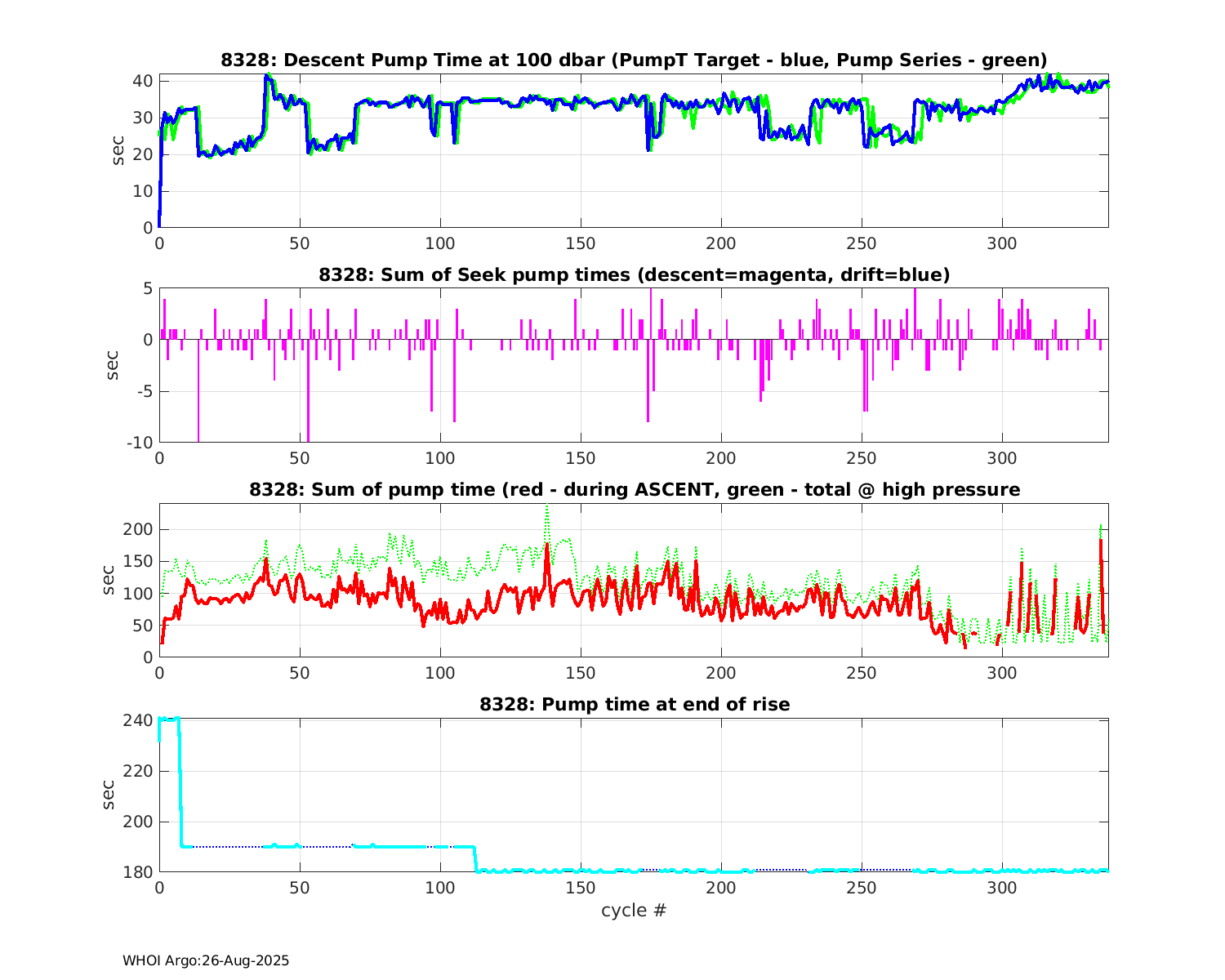Click the '-10' y-tick on seek pump plot
The height and width of the screenshot is (980, 1225).
tap(139, 443)
